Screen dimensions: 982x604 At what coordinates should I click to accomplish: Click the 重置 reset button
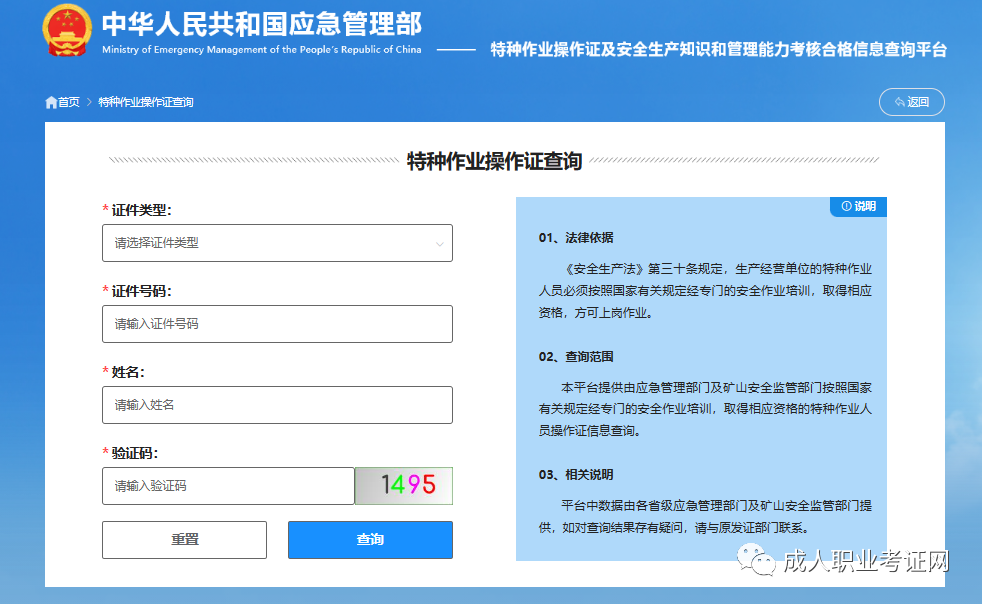pyautogui.click(x=184, y=539)
